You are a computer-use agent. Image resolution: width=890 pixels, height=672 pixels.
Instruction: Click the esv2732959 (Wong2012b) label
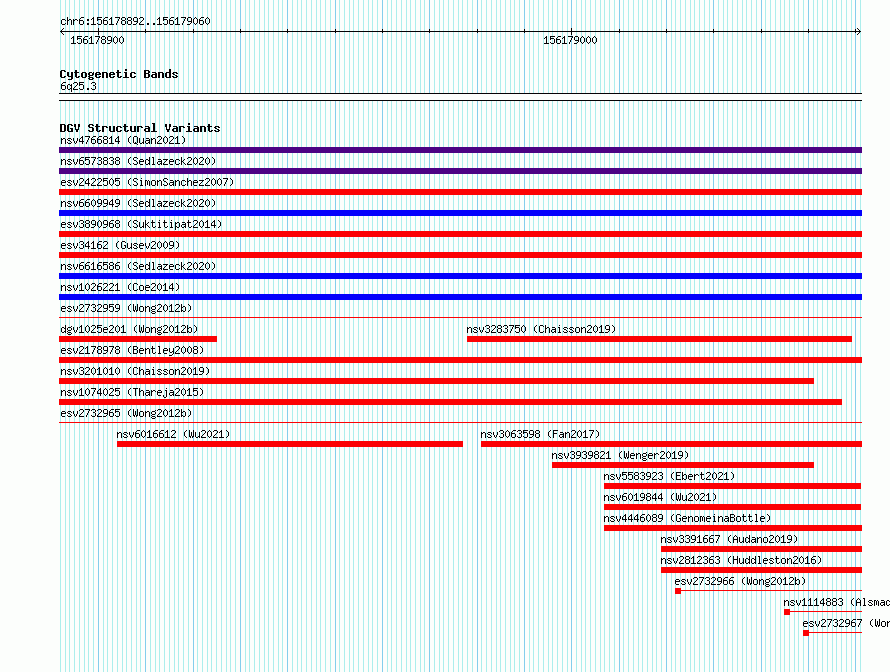click(x=126, y=308)
